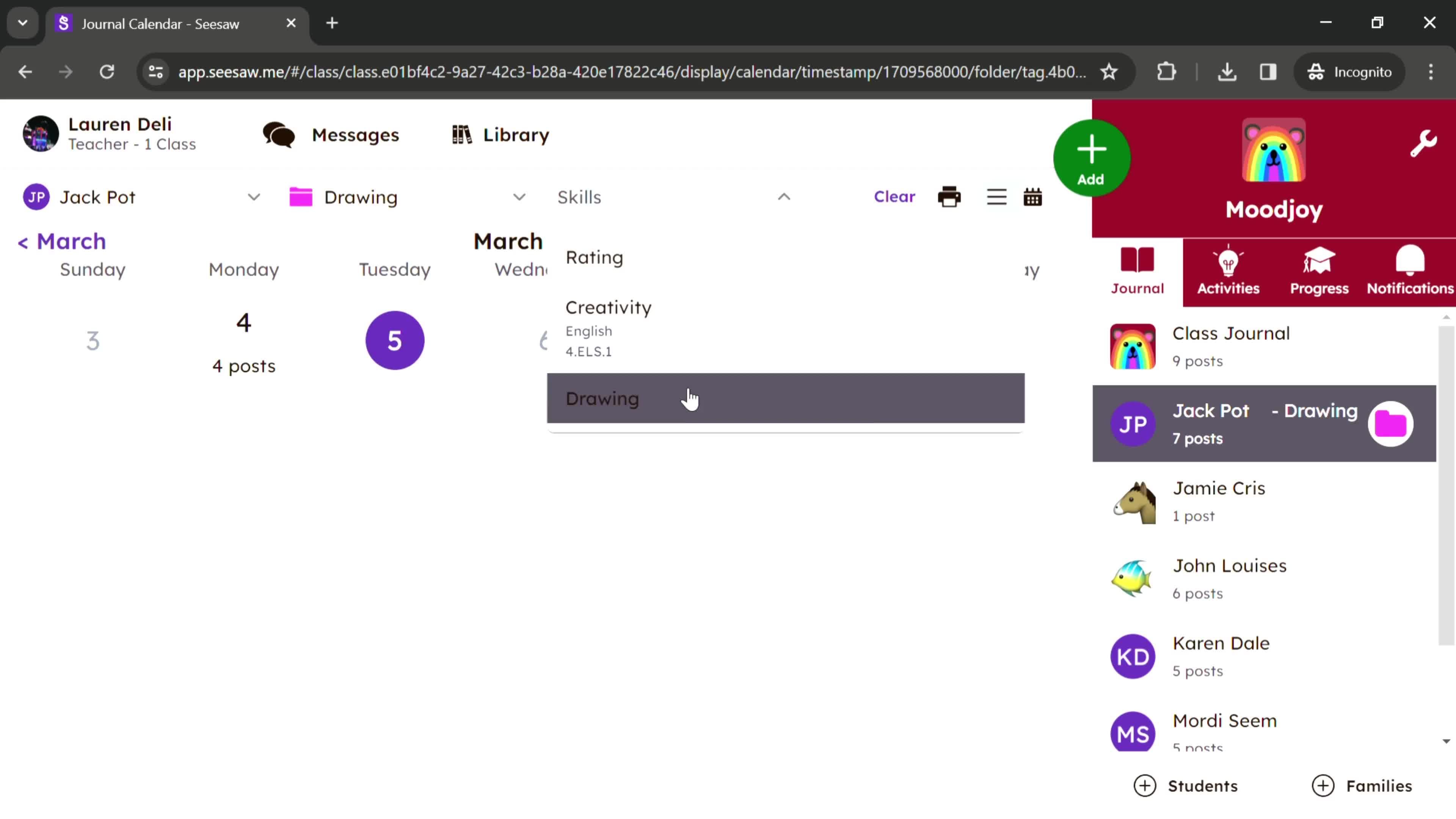
Task: Collapse the Skills filter panel
Action: pyautogui.click(x=785, y=197)
